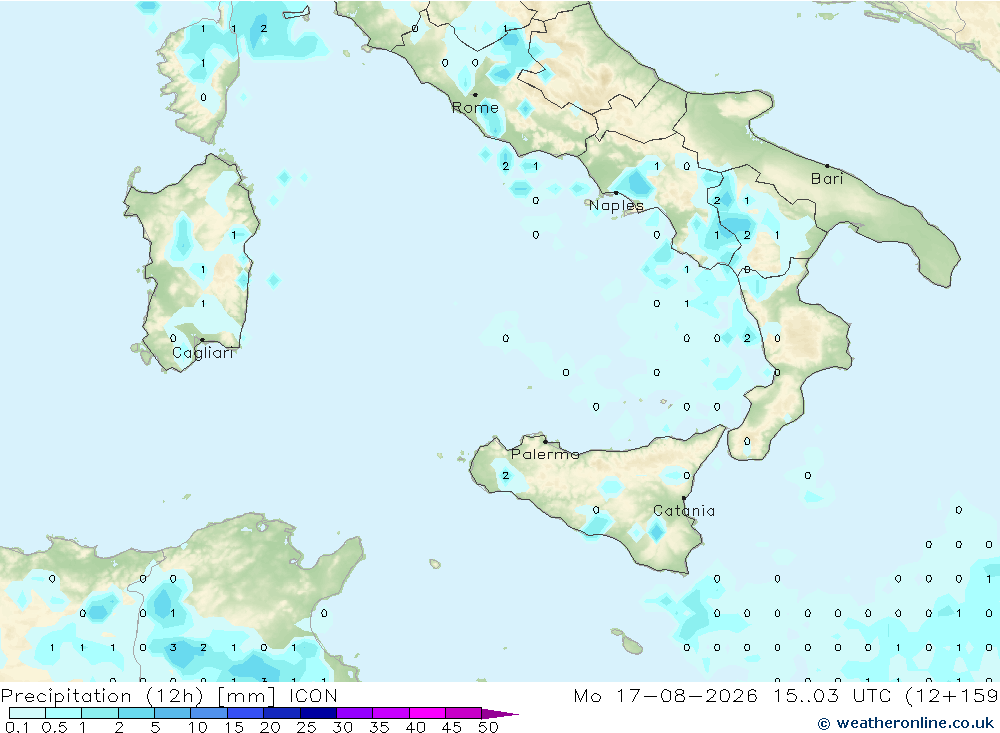1000x733 pixels.
Task: Select the legend swatch between 5 and 10
Action: point(173,713)
